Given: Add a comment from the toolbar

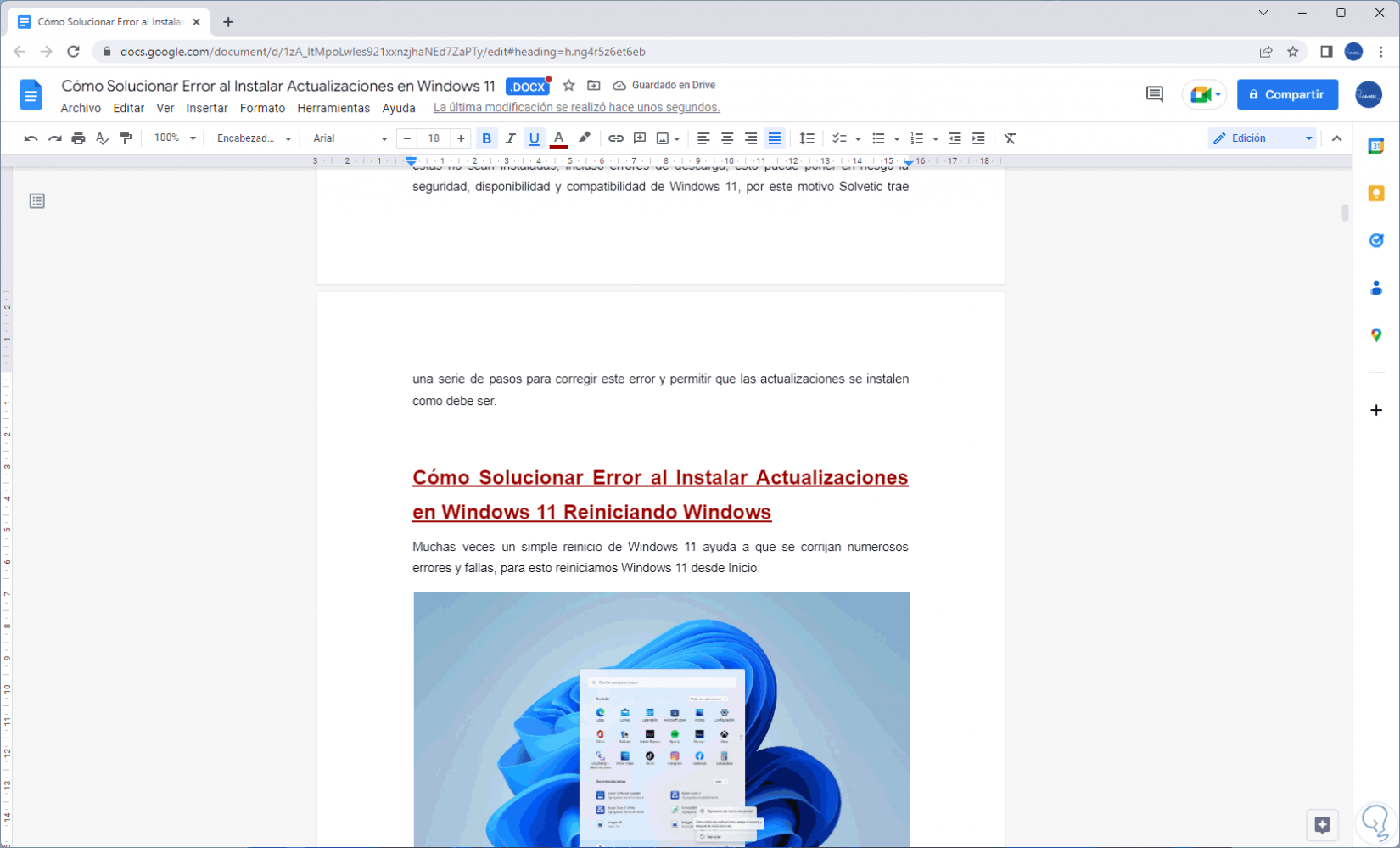Looking at the screenshot, I should (x=640, y=138).
